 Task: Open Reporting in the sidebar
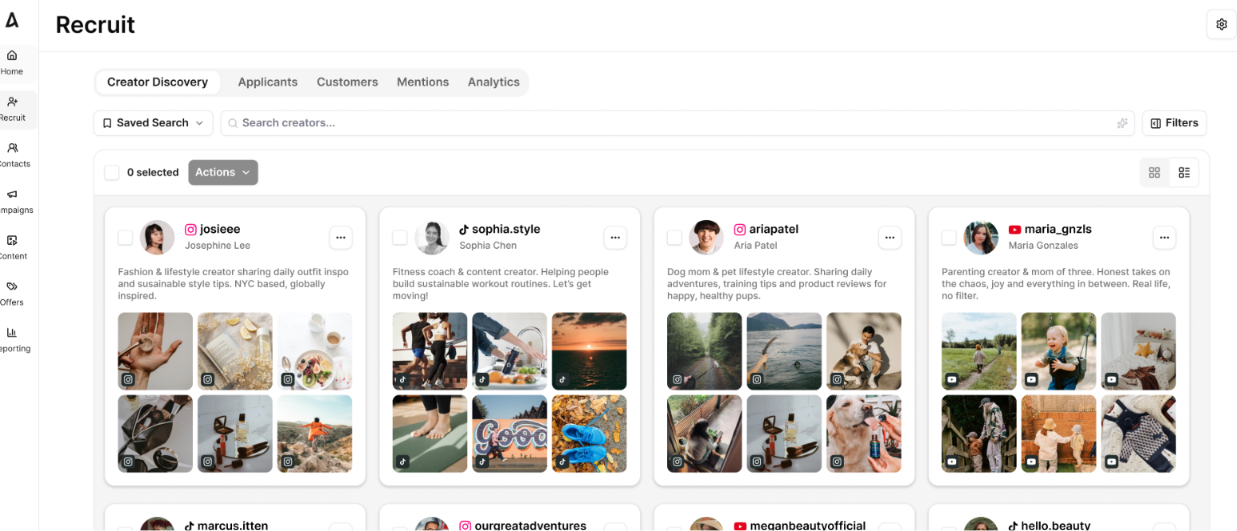pyautogui.click(x=12, y=339)
